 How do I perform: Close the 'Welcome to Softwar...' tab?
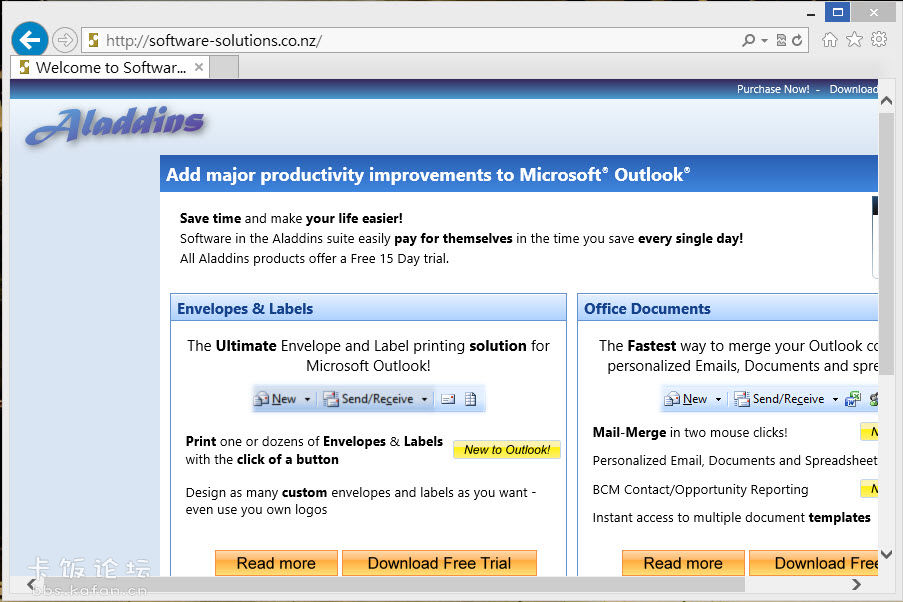tap(199, 67)
